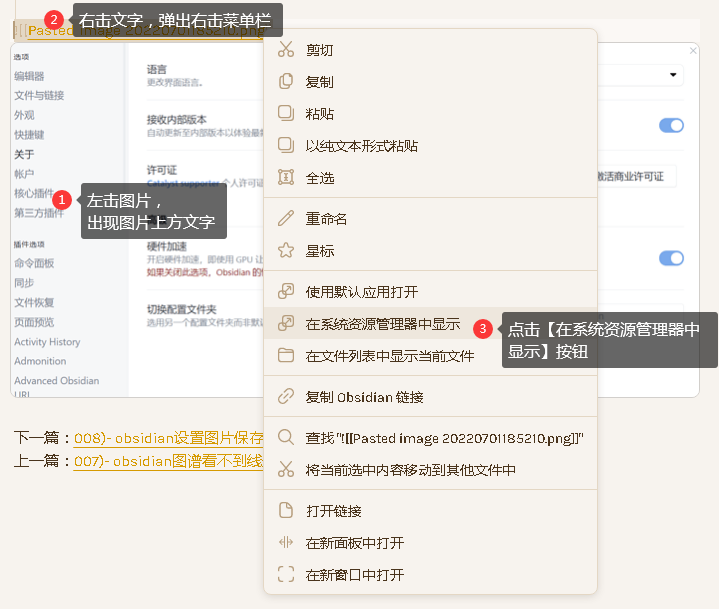Click the pencil icon beside 重命名
This screenshot has height=609, width=719.
pyautogui.click(x=286, y=218)
